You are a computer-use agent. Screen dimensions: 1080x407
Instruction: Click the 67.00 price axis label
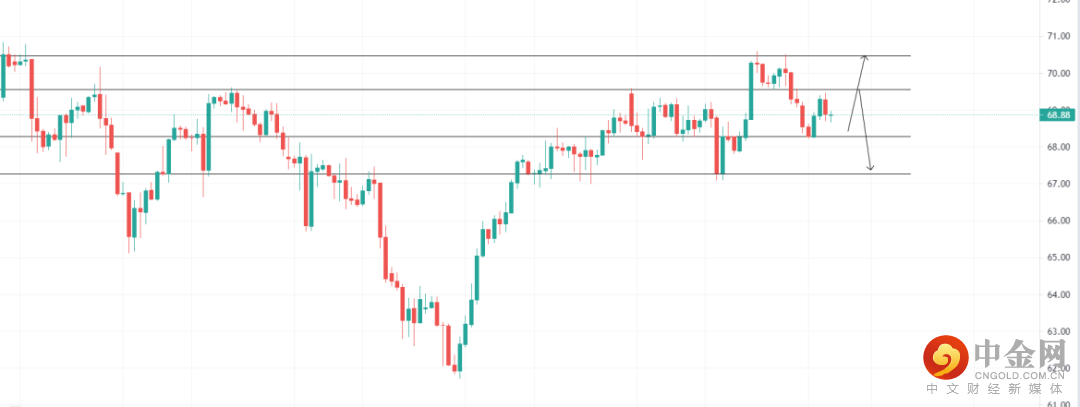[1059, 184]
